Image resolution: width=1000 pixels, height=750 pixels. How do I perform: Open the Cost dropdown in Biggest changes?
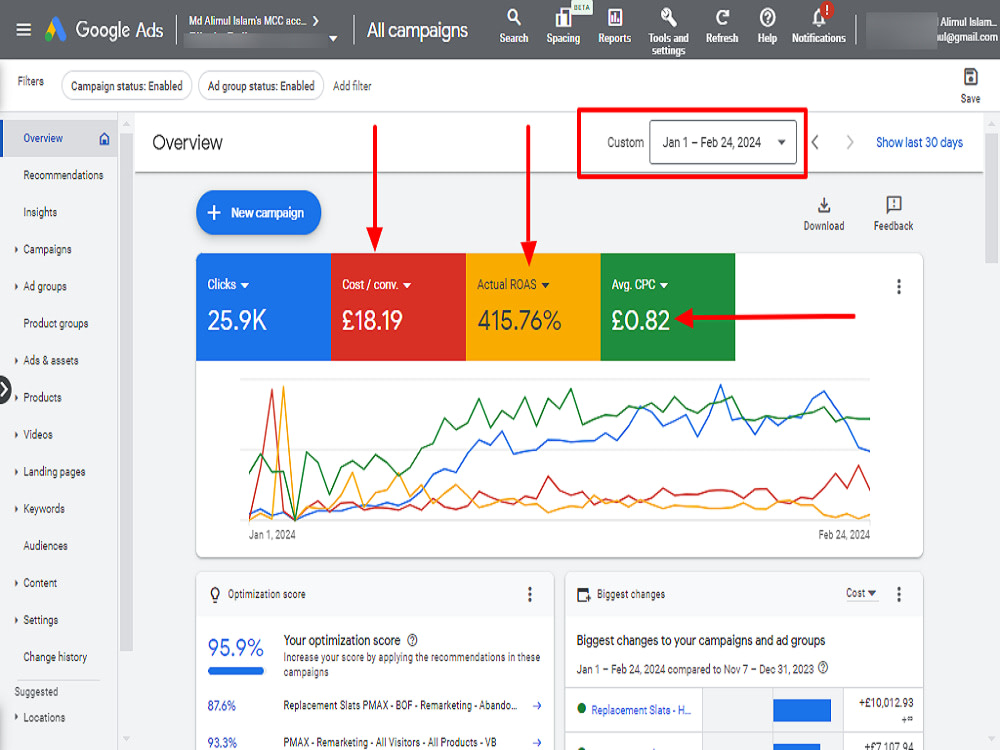tap(860, 593)
